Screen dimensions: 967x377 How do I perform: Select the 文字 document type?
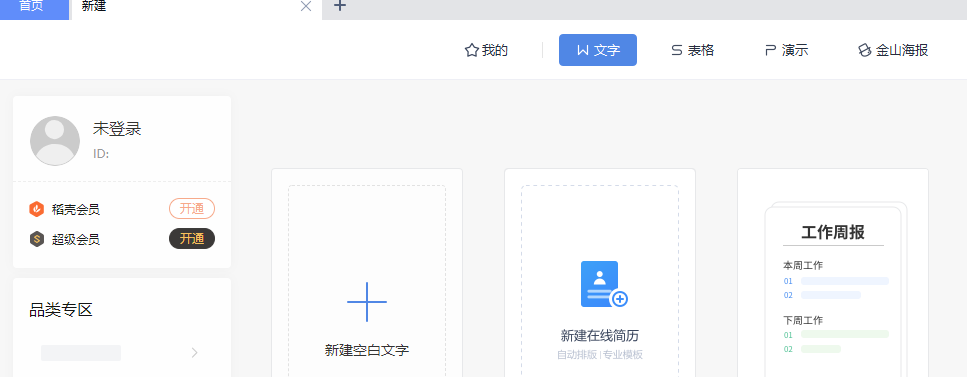pos(598,50)
